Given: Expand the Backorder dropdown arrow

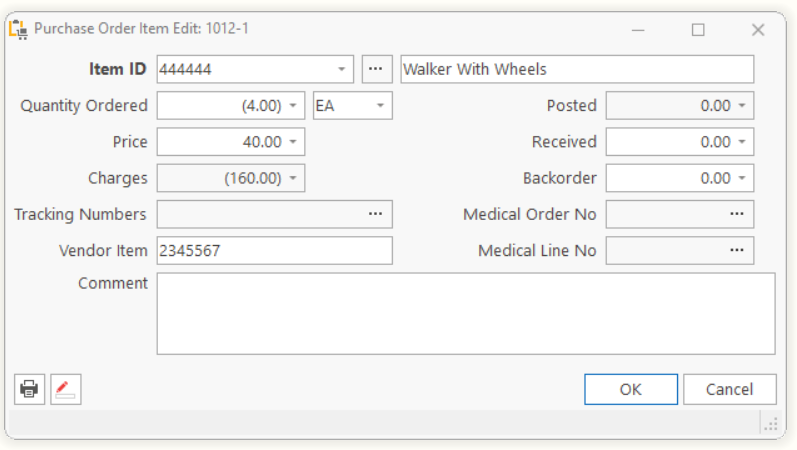Looking at the screenshot, I should pyautogui.click(x=742, y=178).
